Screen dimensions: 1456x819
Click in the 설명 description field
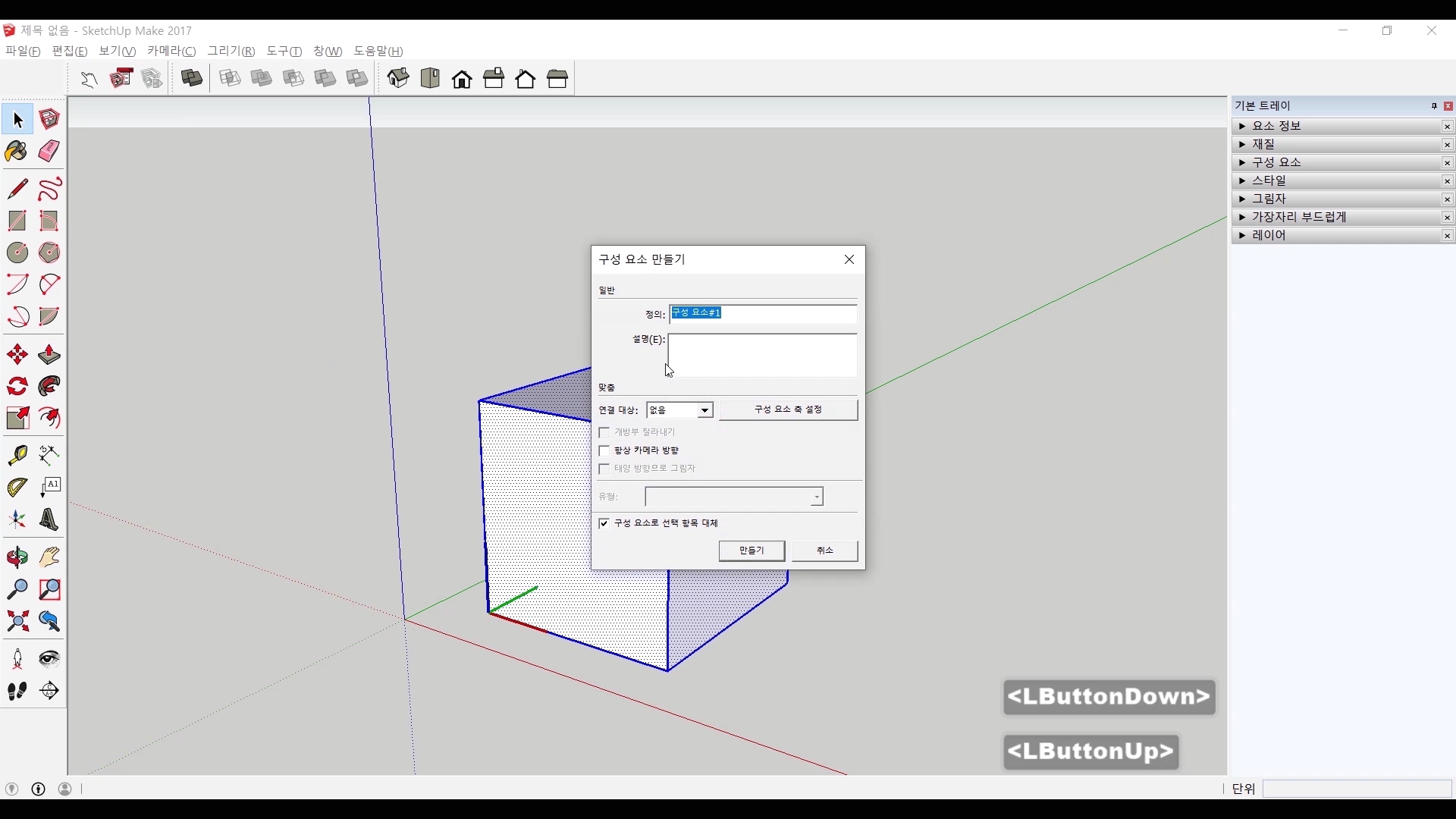point(762,356)
